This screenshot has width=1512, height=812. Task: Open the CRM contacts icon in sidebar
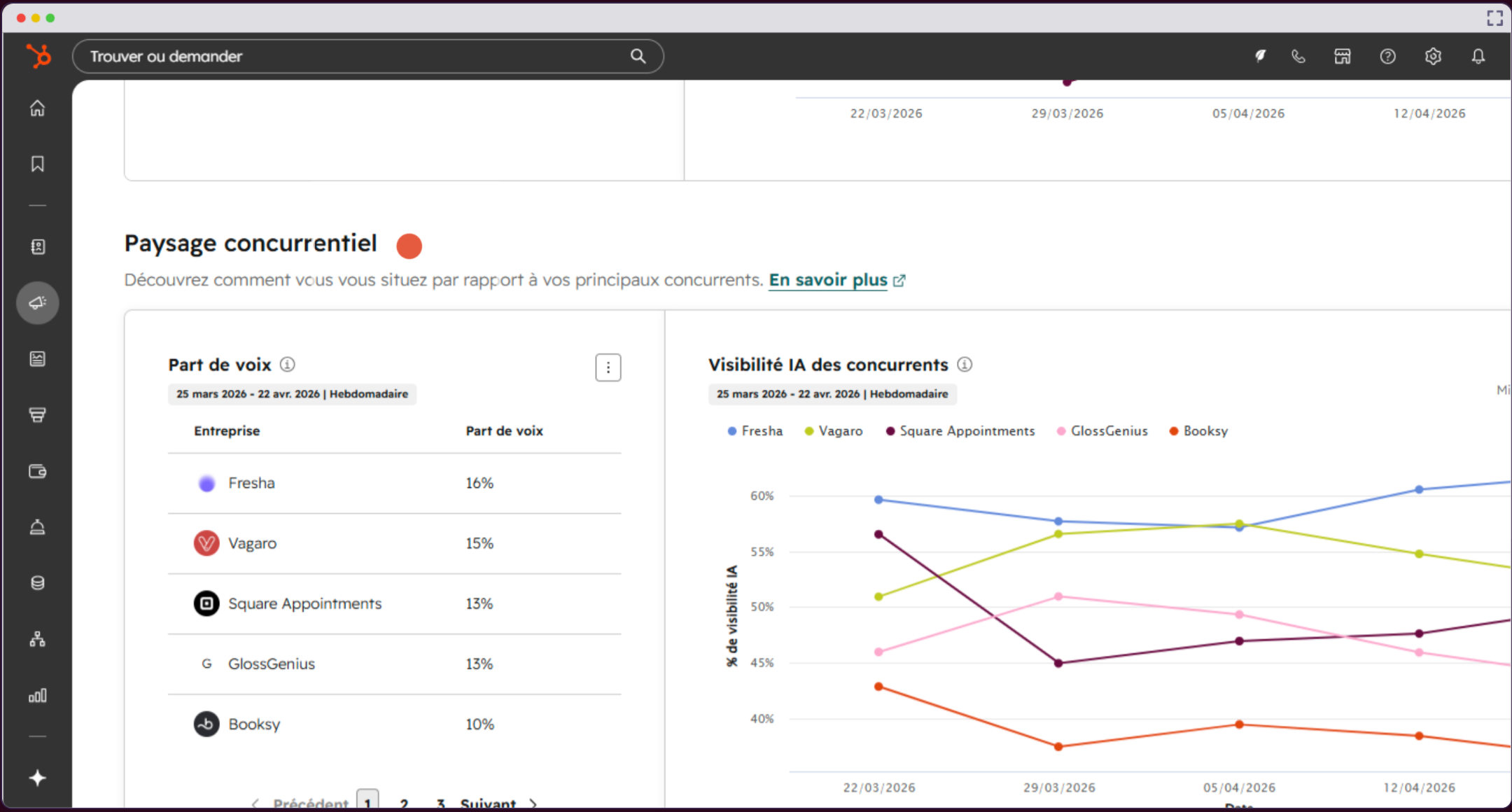38,246
